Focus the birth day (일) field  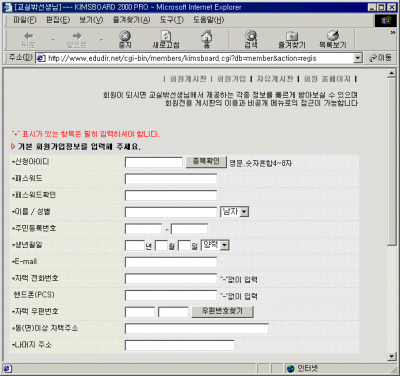click(184, 245)
